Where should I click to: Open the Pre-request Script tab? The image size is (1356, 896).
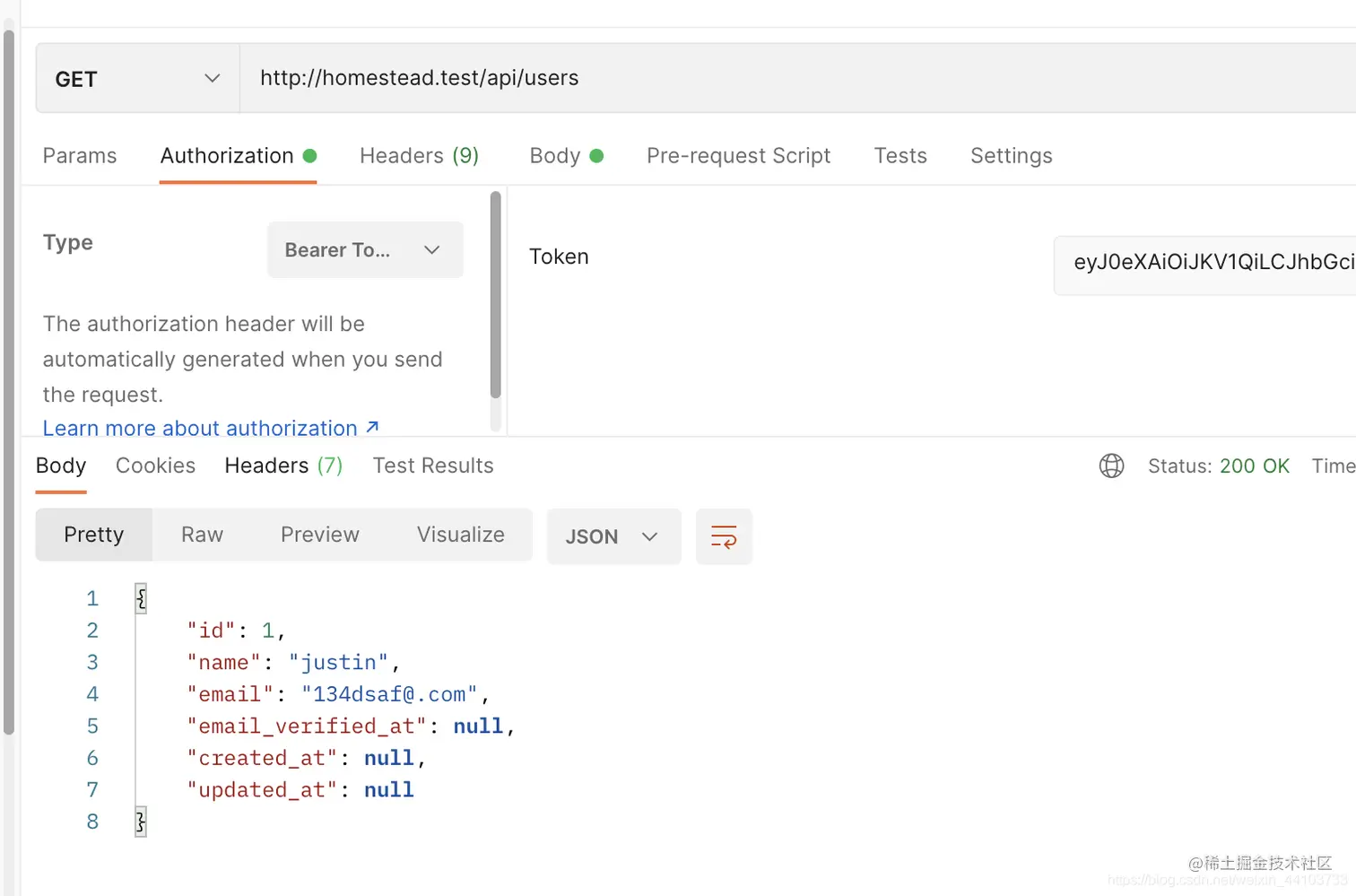pyautogui.click(x=738, y=155)
